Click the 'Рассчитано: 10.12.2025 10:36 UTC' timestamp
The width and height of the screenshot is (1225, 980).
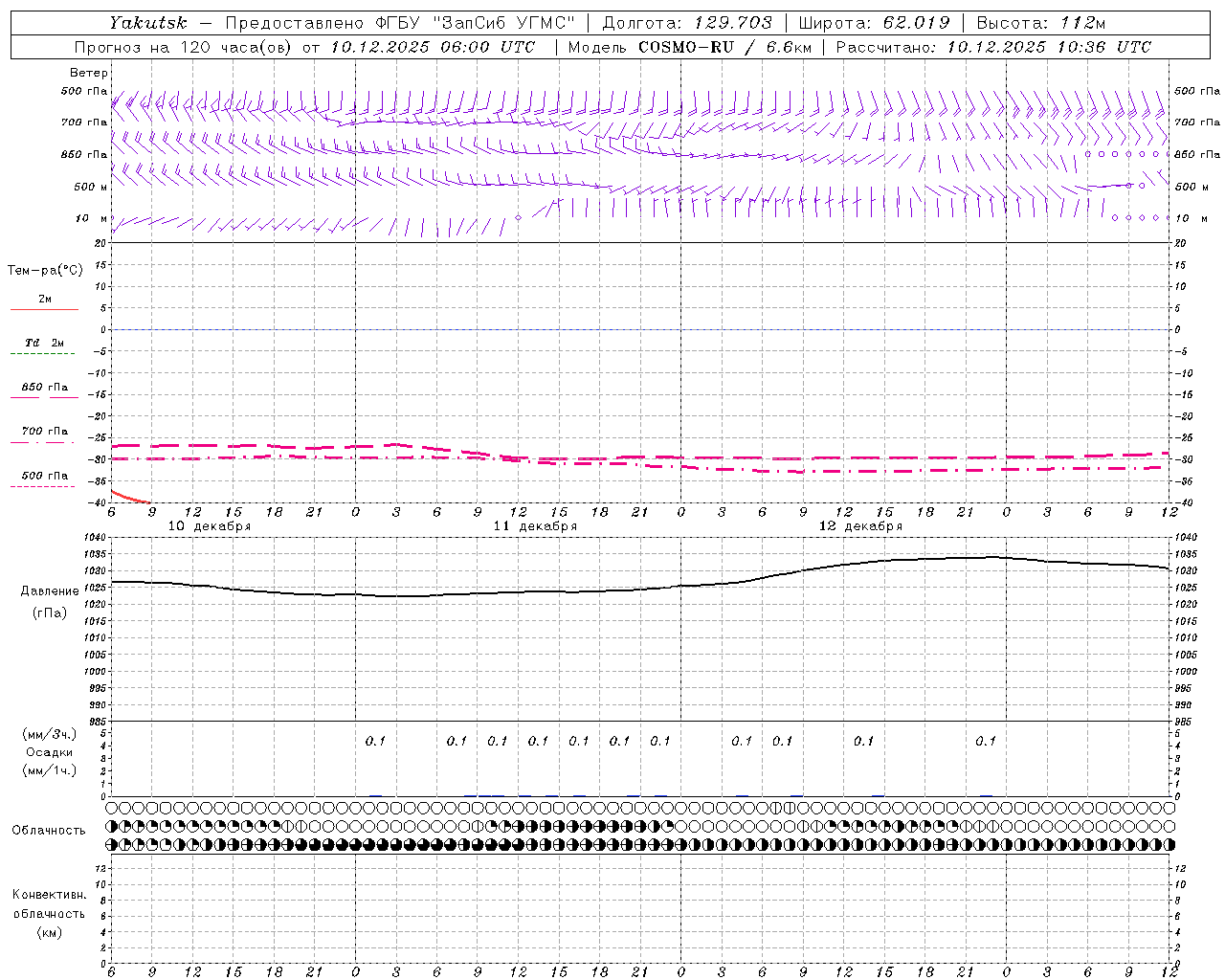point(993,47)
